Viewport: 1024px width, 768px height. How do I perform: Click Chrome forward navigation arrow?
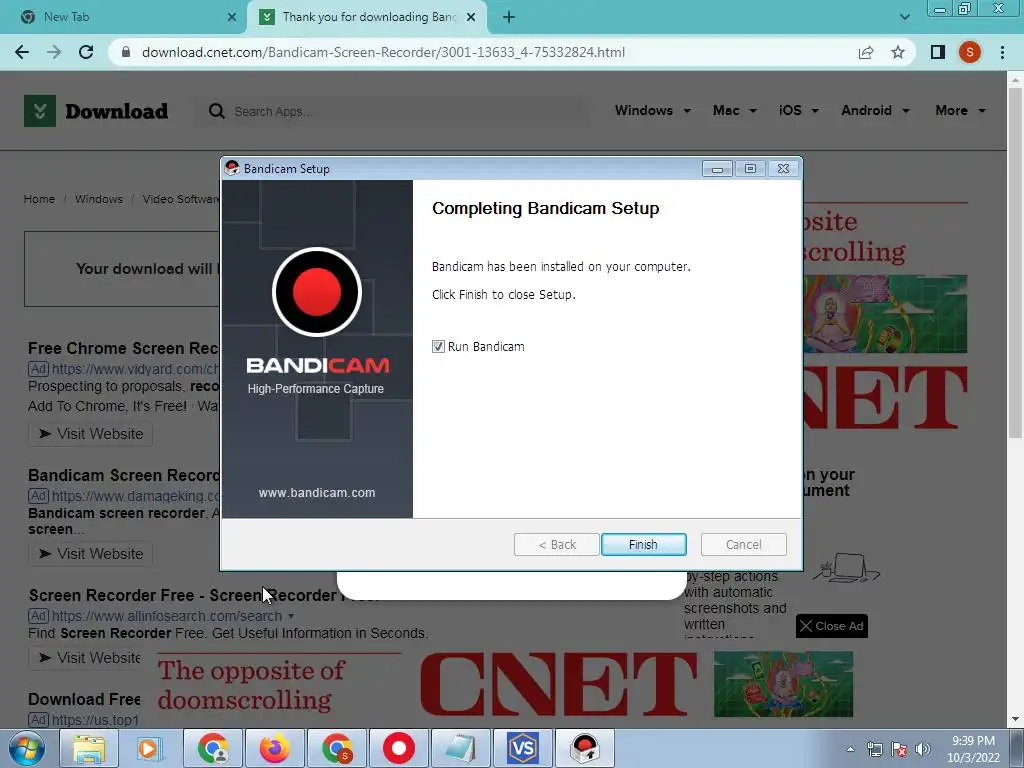pos(54,52)
